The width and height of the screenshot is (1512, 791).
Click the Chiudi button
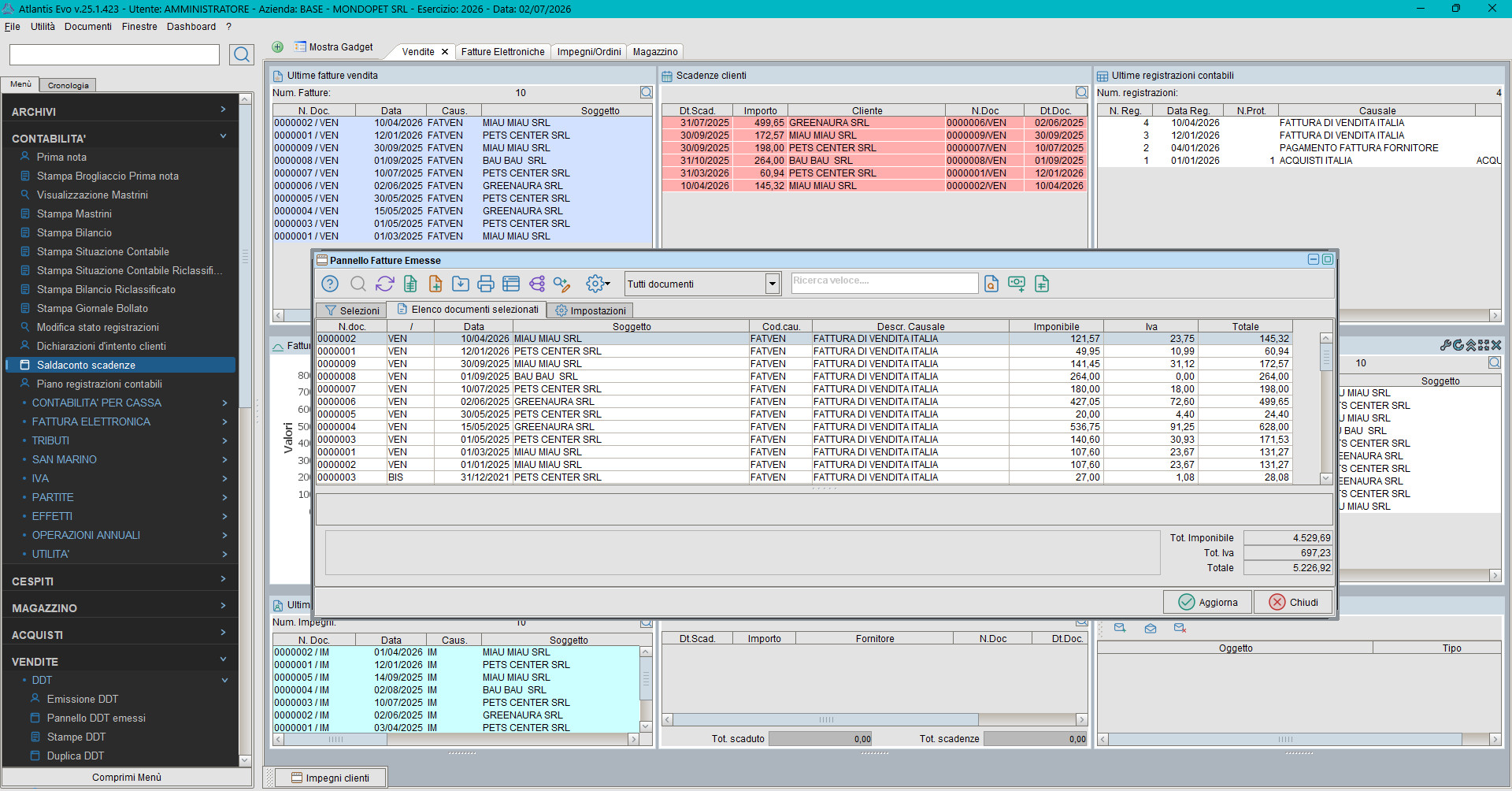pyautogui.click(x=1293, y=602)
